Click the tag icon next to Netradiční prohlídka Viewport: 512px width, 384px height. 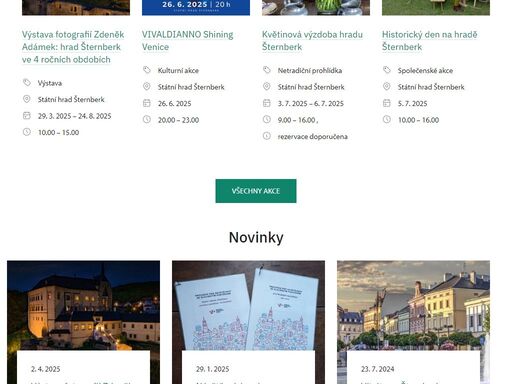click(267, 70)
